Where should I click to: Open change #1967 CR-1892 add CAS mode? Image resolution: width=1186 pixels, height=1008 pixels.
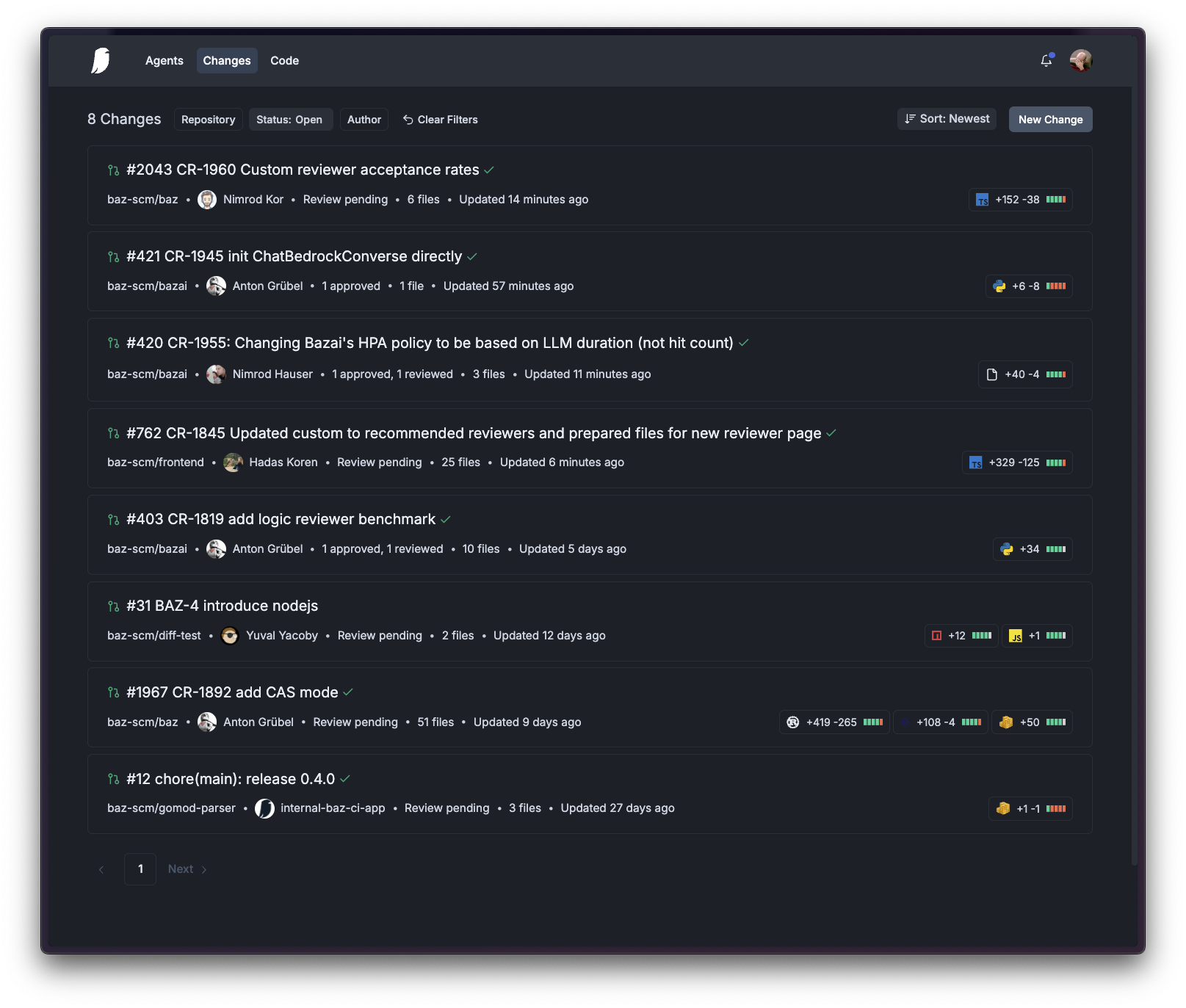pyautogui.click(x=232, y=692)
